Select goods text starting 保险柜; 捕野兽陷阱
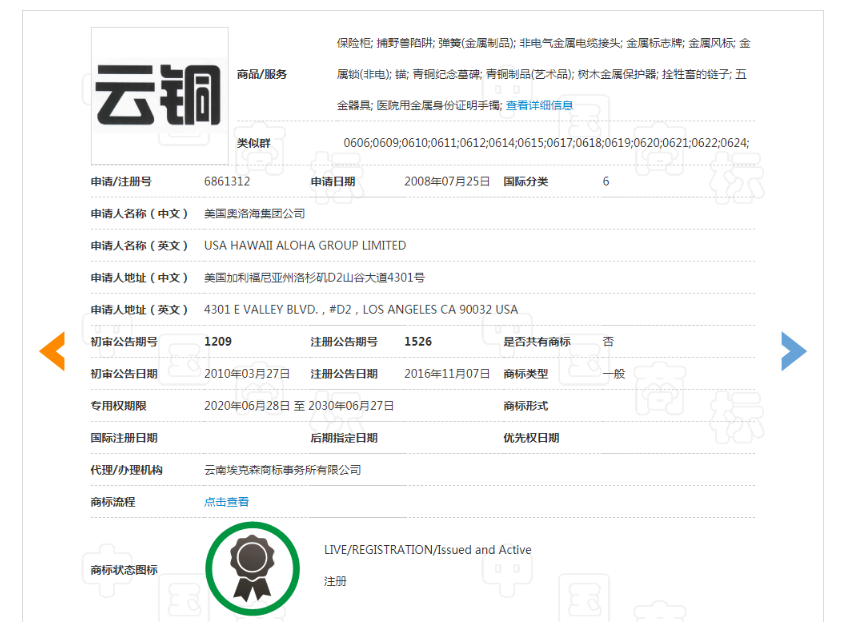This screenshot has height=633, width=862. [x=544, y=74]
